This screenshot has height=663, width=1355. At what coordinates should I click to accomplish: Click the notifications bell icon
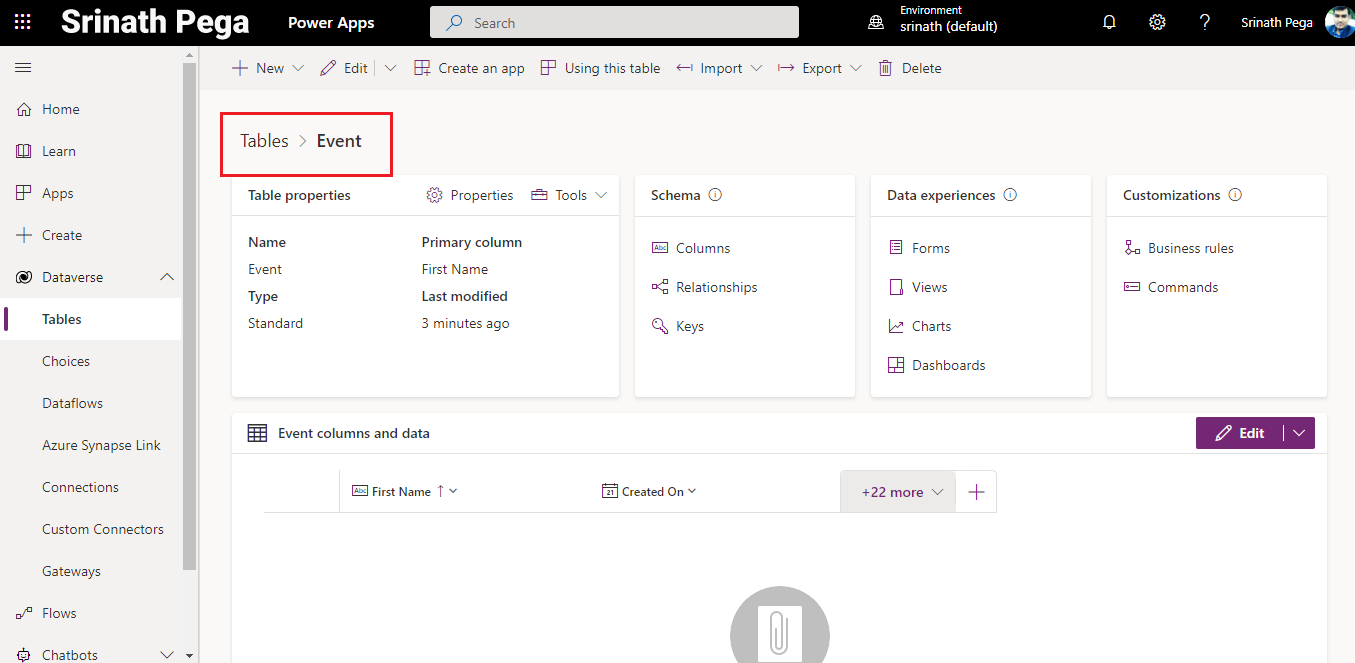1109,22
